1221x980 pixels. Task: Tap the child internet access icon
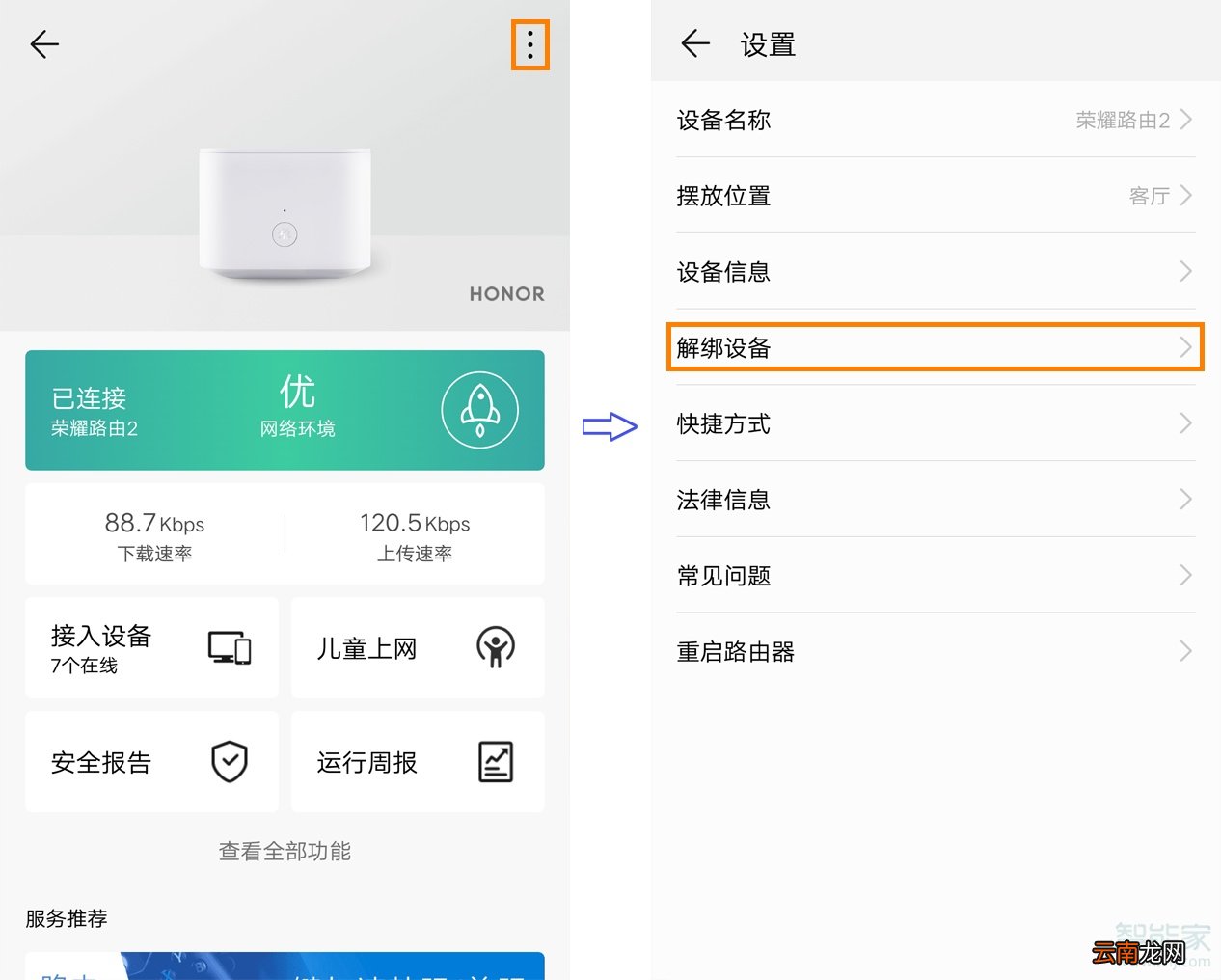point(496,647)
